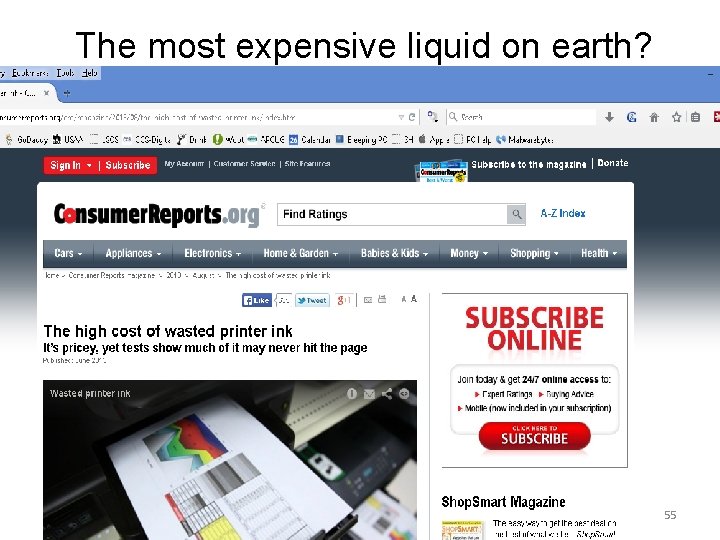Click the ShopSmart magazine cover thumbnail
This screenshot has width=720, height=540.
point(462,530)
